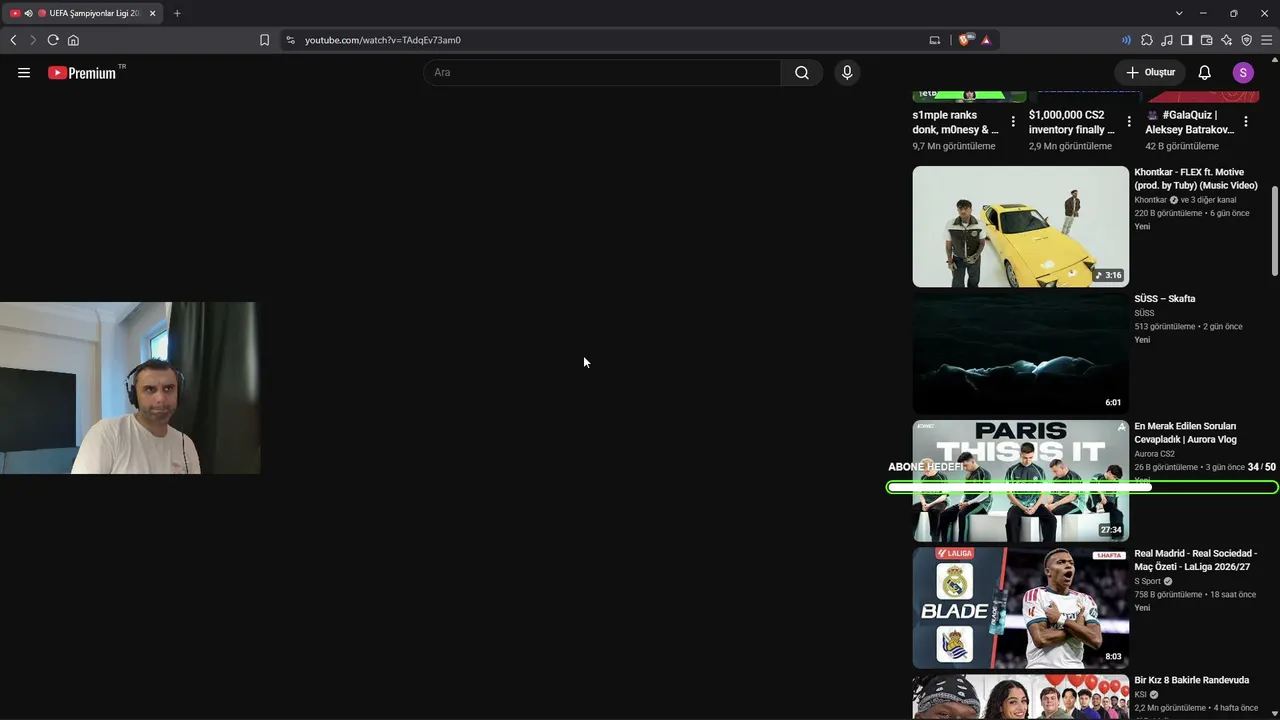This screenshot has height=720, width=1280.
Task: Open the YouTube guide hamburger menu
Action: point(24,73)
